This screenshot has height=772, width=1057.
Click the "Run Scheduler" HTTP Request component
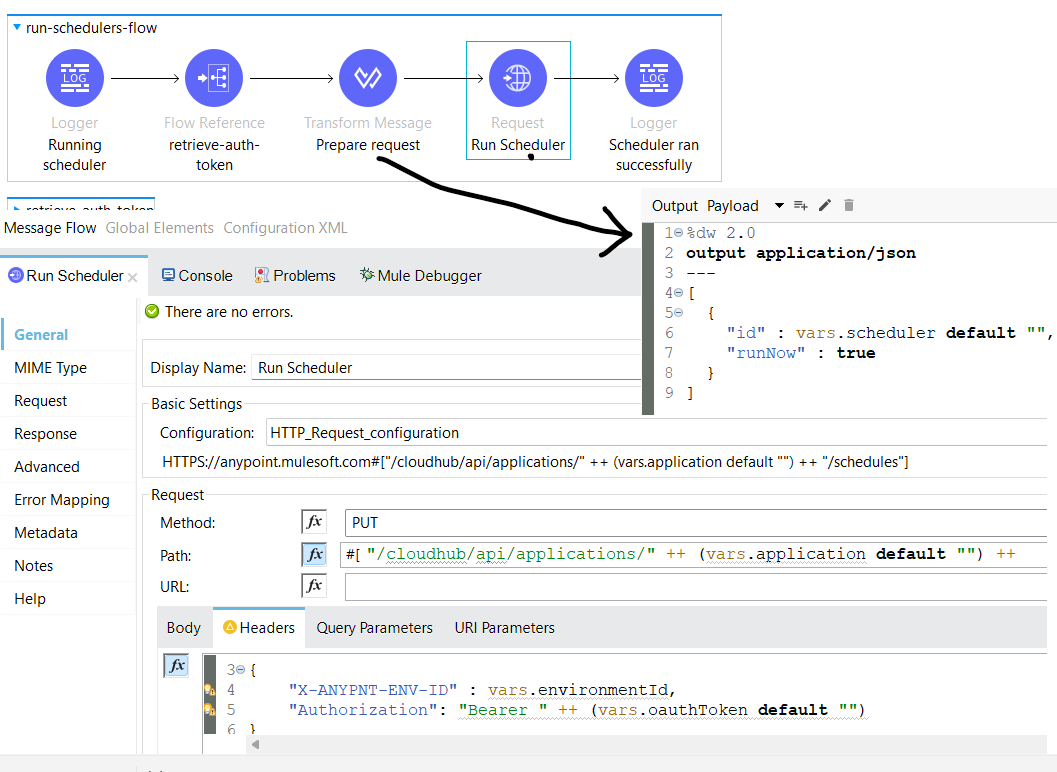[x=517, y=78]
